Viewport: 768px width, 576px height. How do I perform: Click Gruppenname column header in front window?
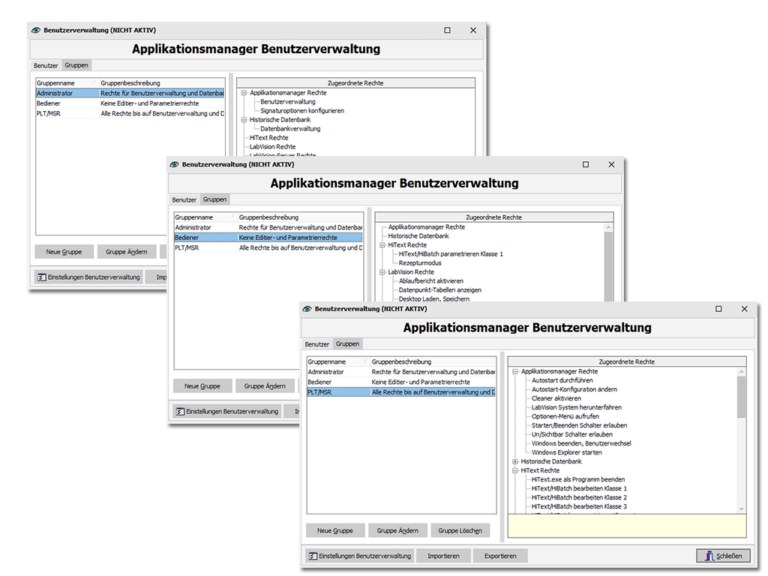pos(336,362)
